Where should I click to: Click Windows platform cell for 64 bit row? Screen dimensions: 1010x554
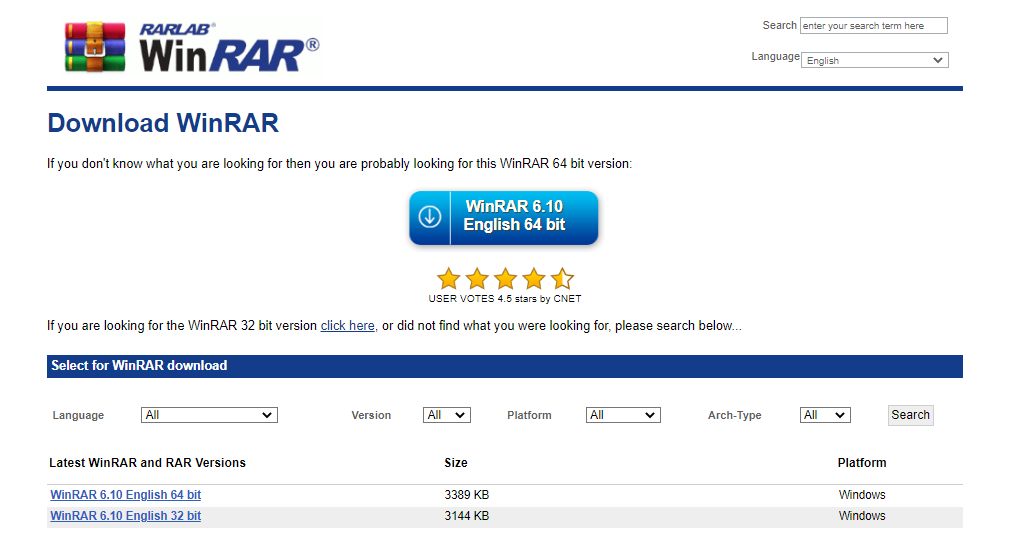click(862, 495)
